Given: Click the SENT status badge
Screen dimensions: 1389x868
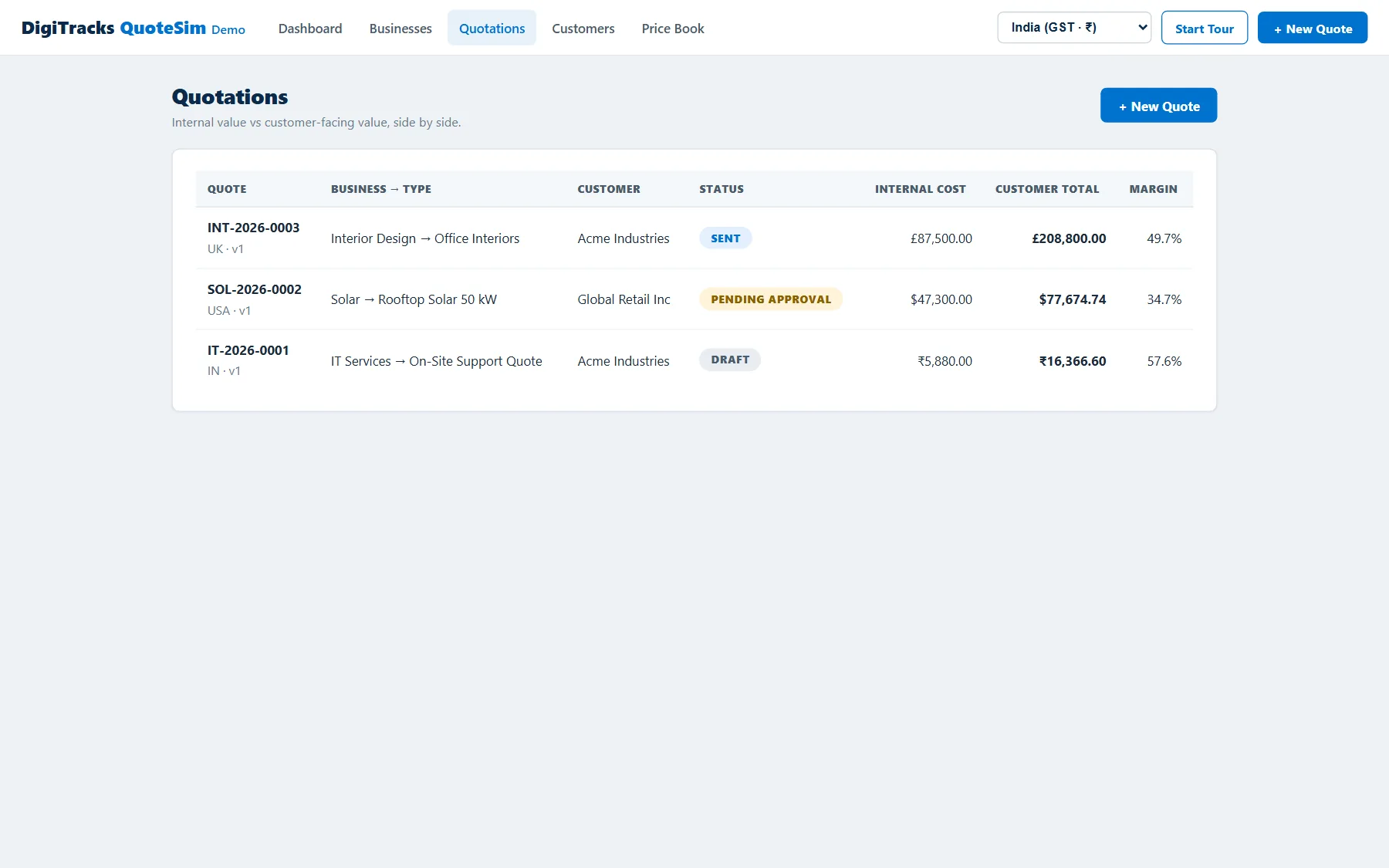Looking at the screenshot, I should click(x=725, y=238).
